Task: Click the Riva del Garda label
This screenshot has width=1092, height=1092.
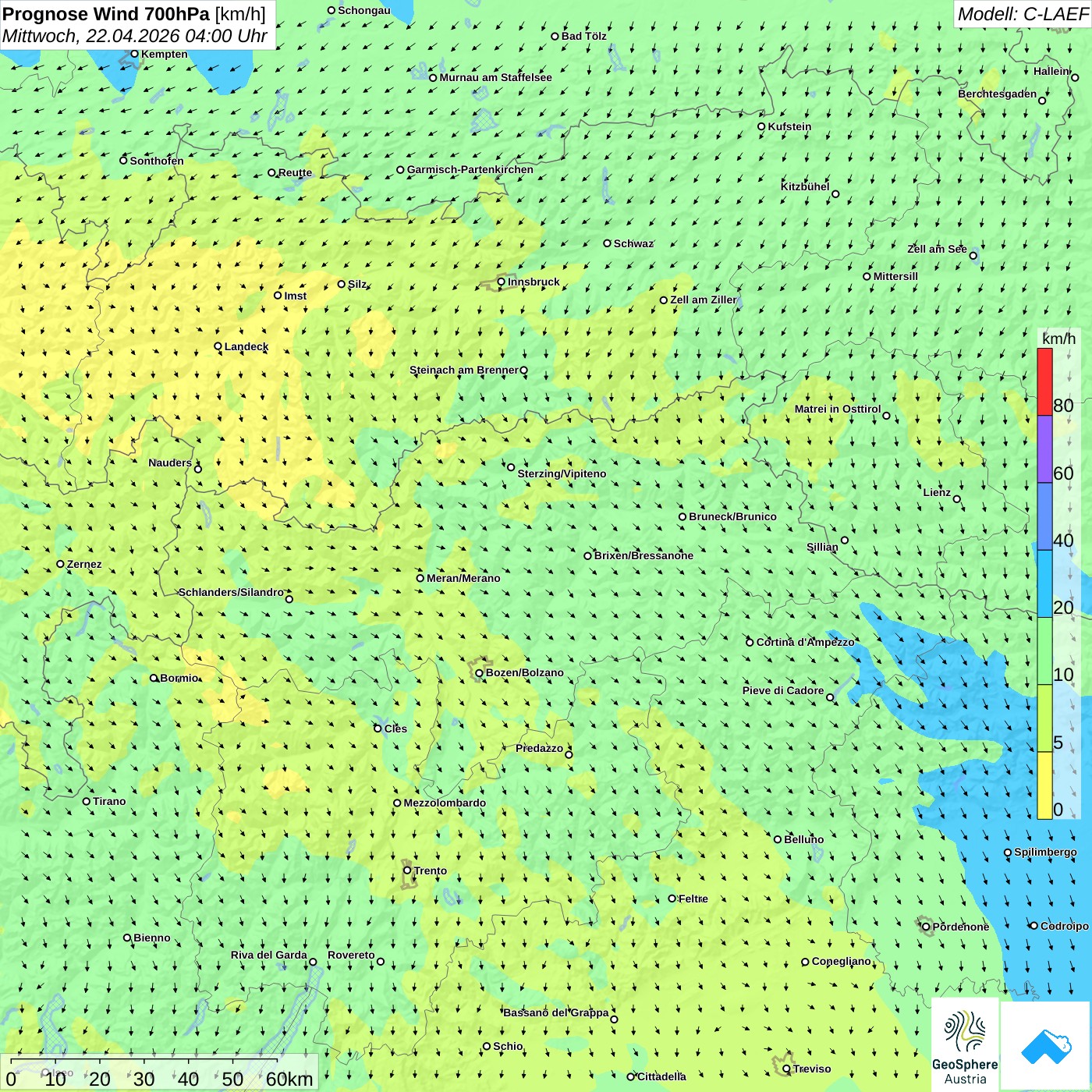Action: pos(268,955)
